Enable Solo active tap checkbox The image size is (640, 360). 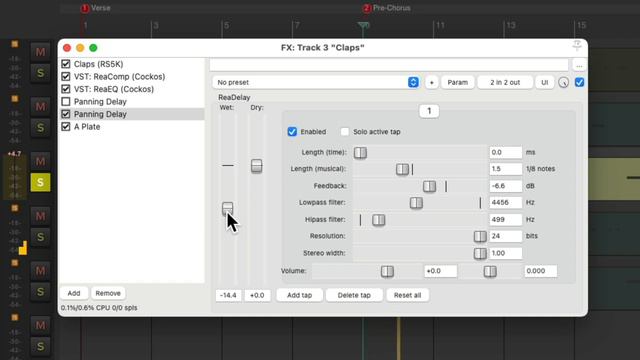pyautogui.click(x=344, y=132)
